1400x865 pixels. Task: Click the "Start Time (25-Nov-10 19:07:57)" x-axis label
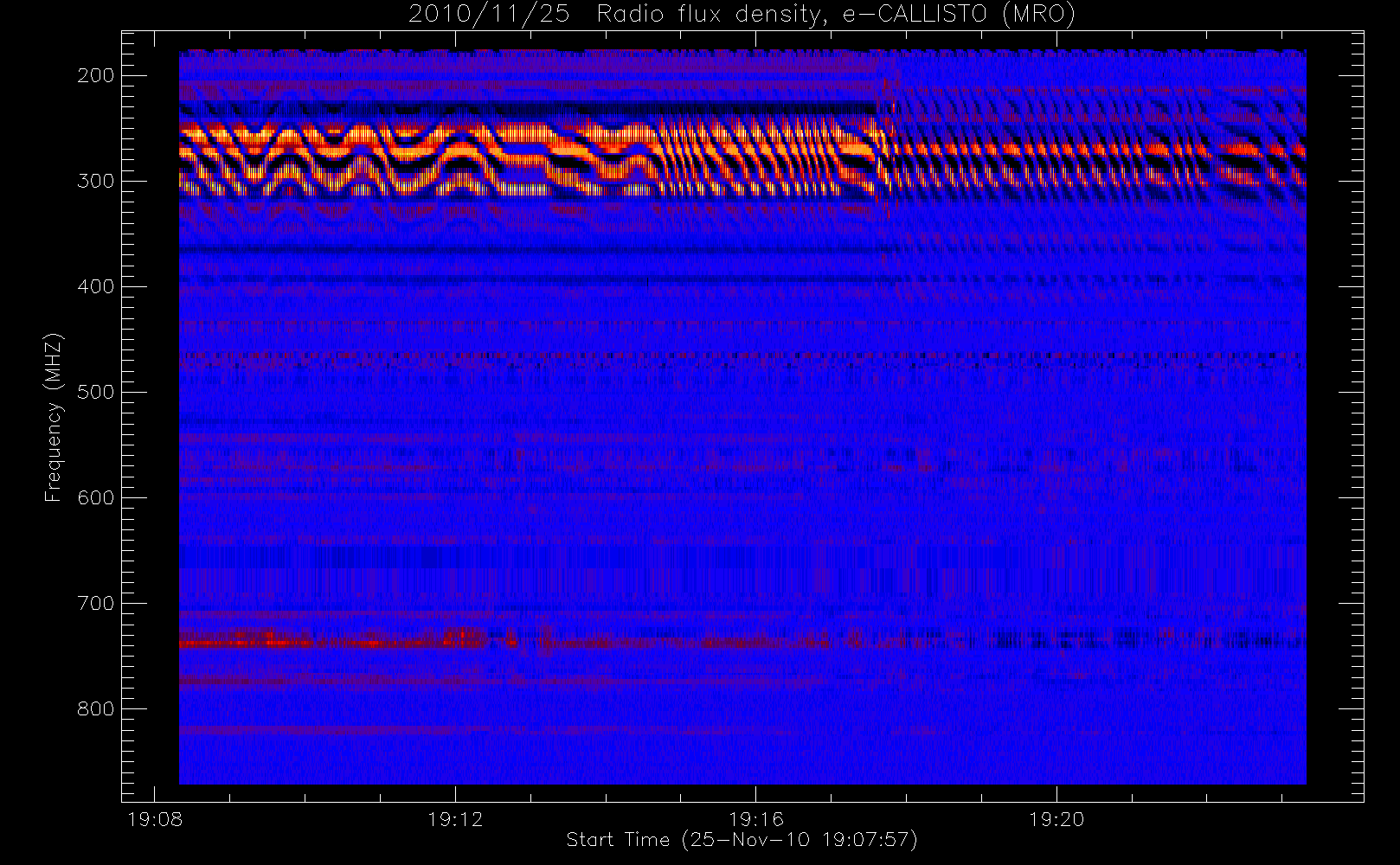(742, 840)
